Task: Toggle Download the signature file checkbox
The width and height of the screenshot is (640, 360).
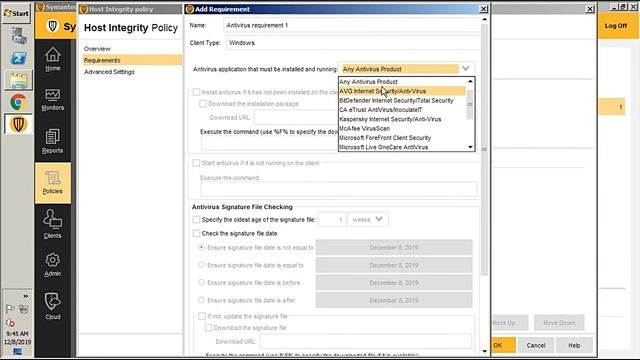Action: 208,328
